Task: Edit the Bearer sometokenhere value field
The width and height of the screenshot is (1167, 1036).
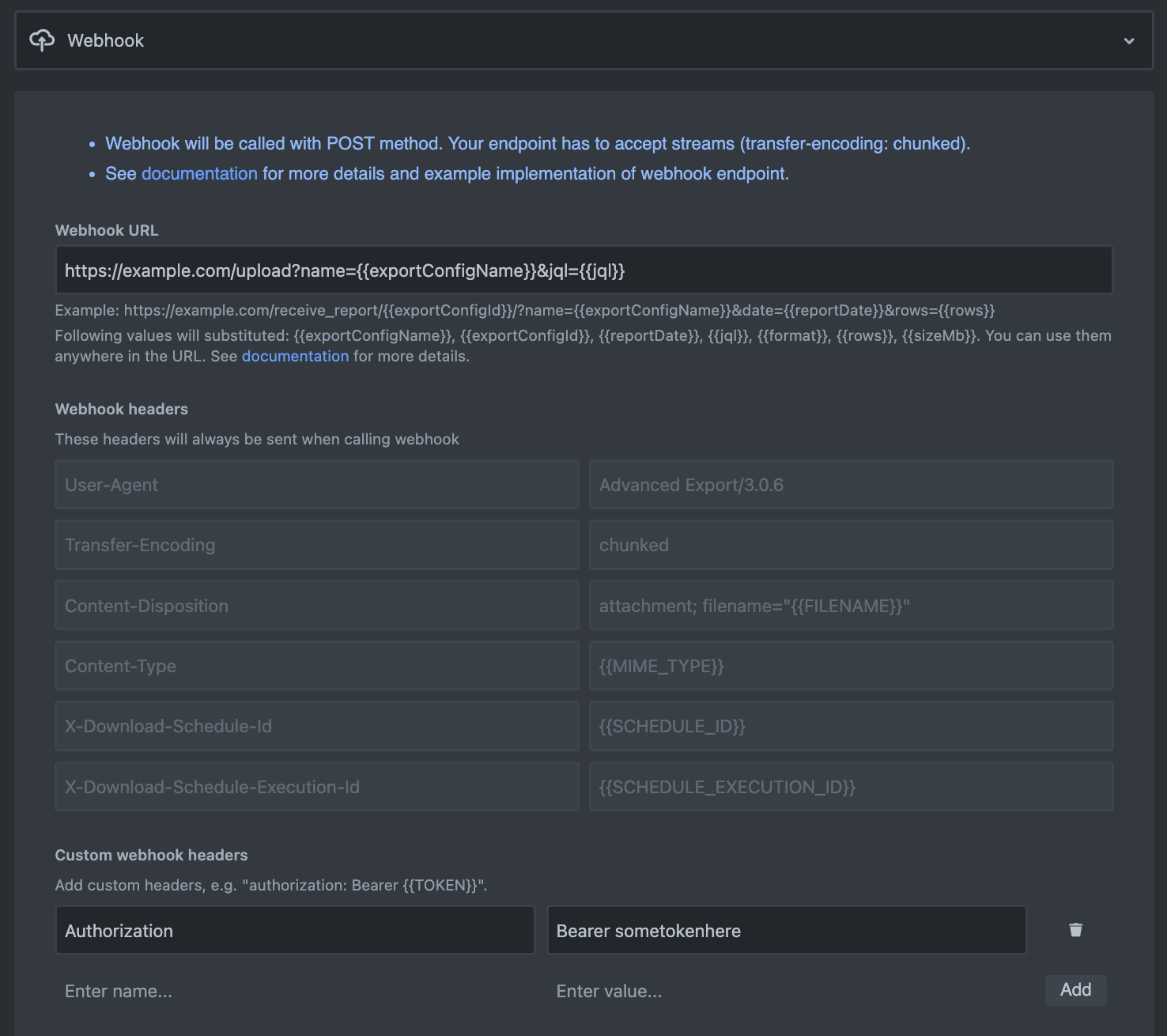Action: pyautogui.click(x=787, y=931)
